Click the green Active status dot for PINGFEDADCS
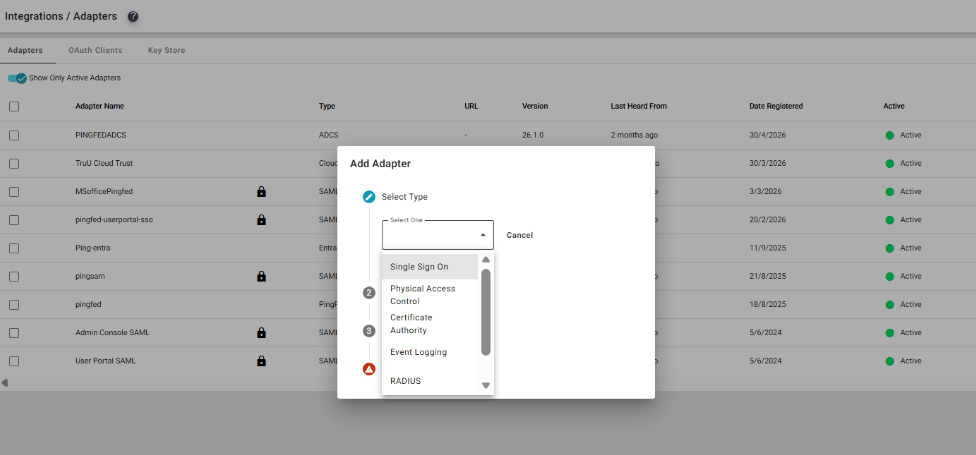The image size is (976, 455). [889, 135]
